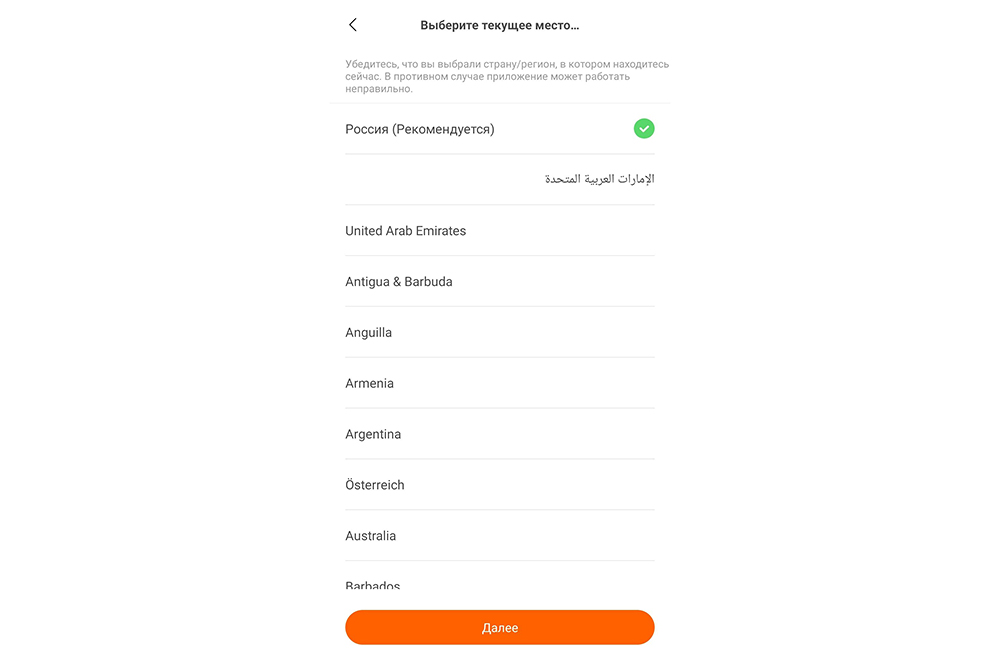Select Argentina from the region list
The height and width of the screenshot is (657, 1000).
point(499,434)
